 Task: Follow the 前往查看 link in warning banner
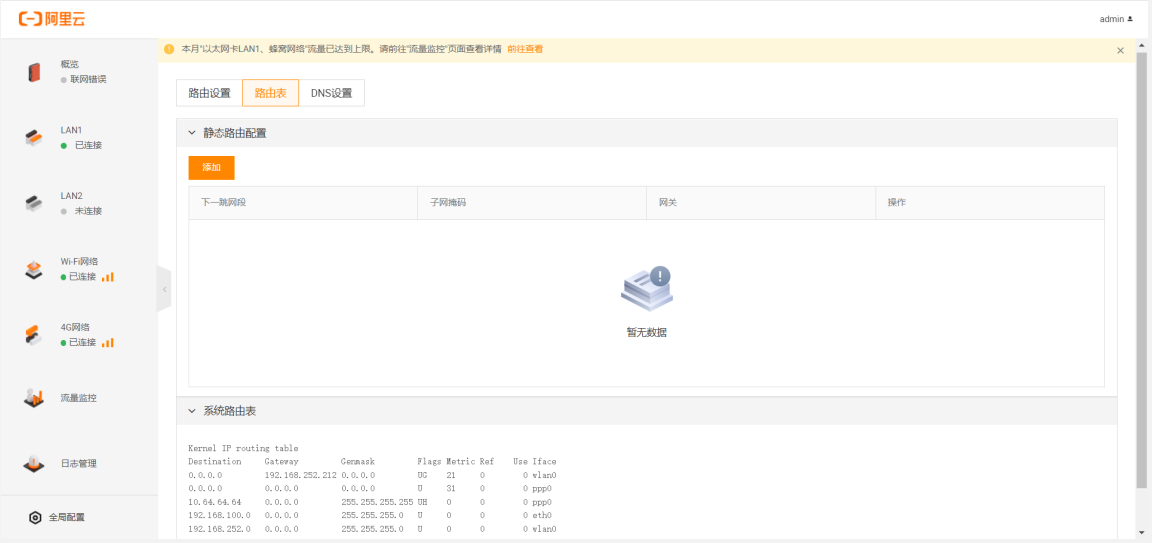[x=525, y=49]
